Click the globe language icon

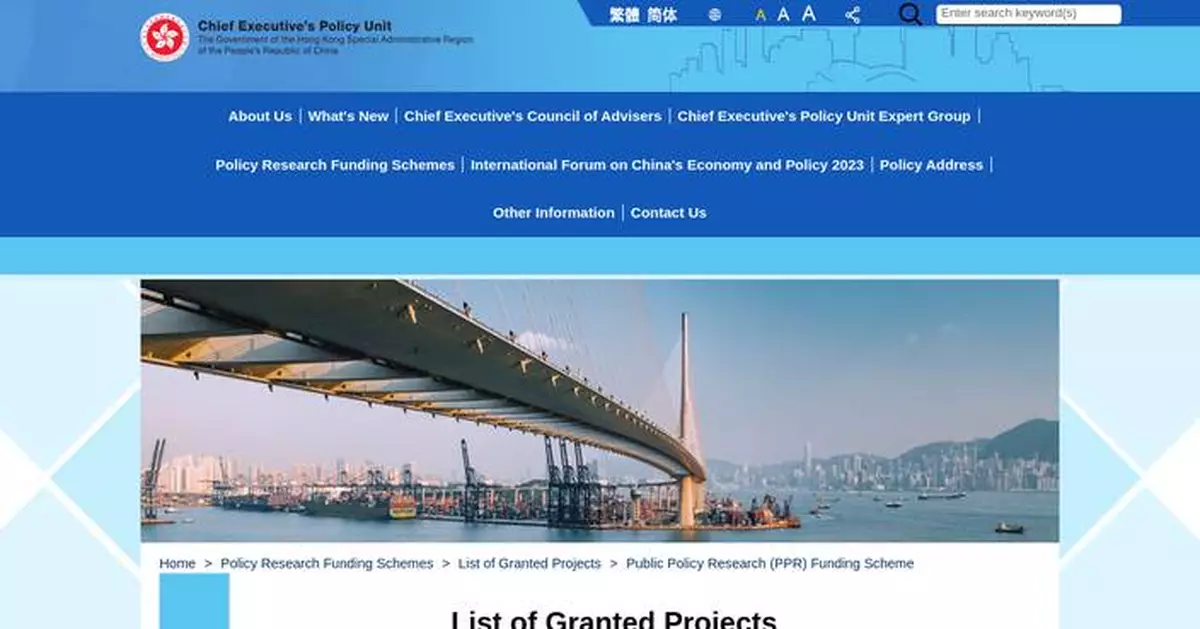714,15
